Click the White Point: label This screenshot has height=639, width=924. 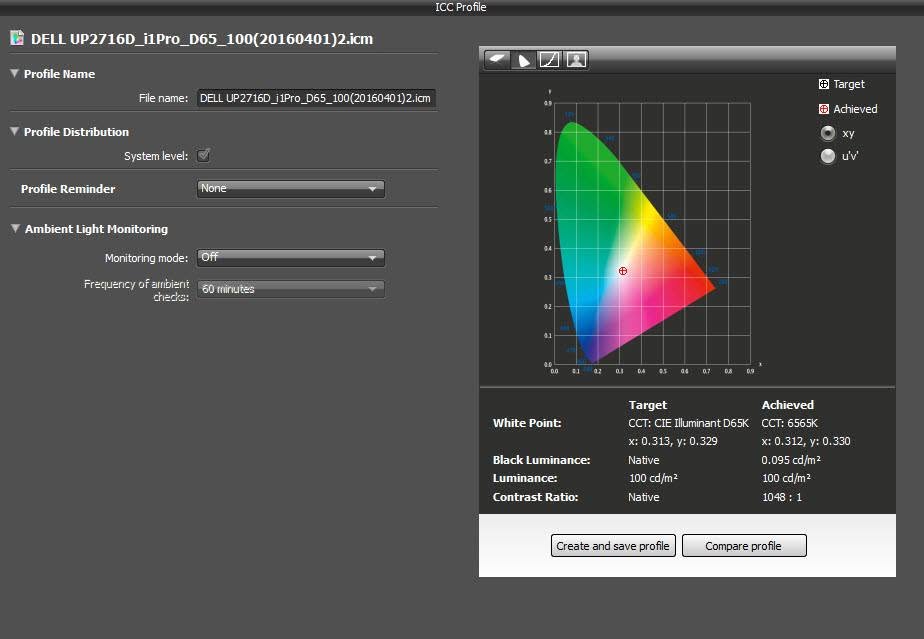point(527,423)
